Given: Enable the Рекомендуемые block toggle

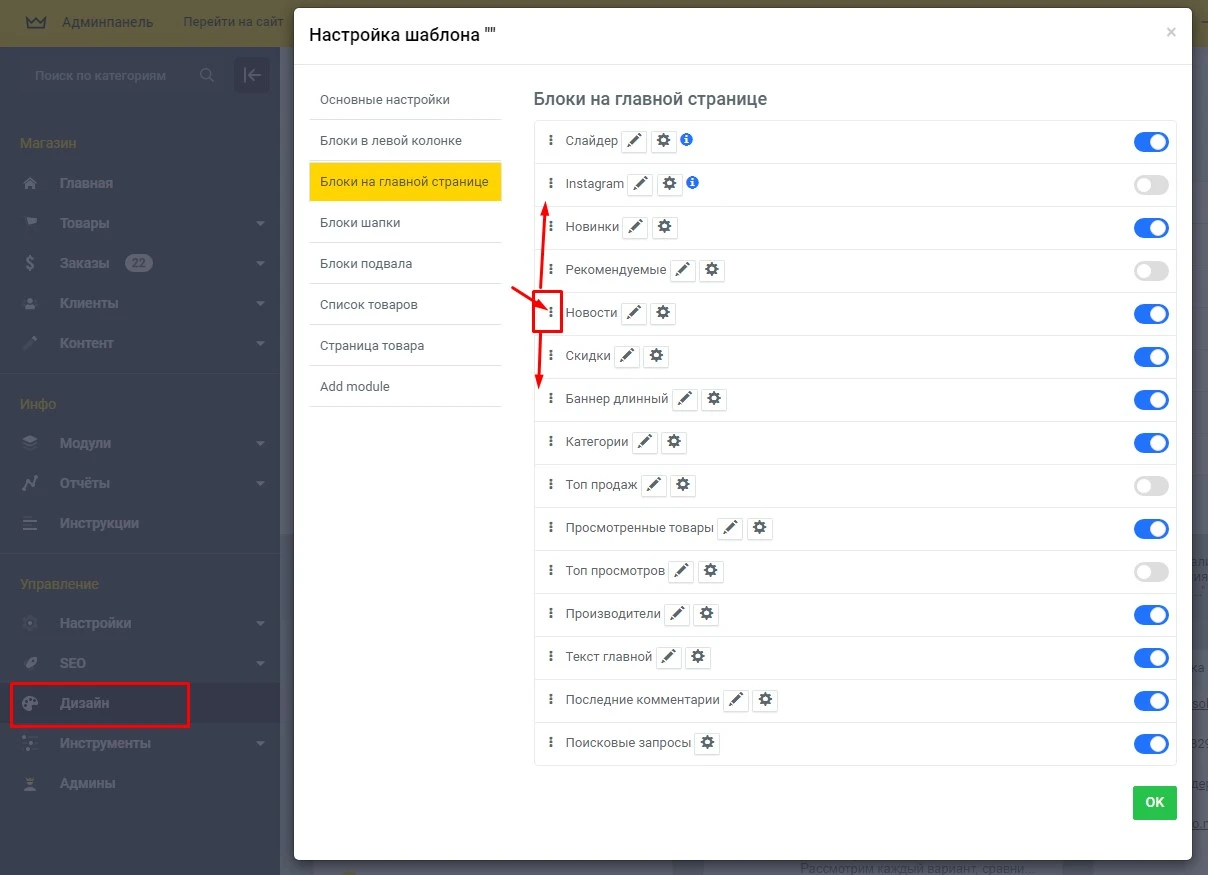Looking at the screenshot, I should [1150, 270].
